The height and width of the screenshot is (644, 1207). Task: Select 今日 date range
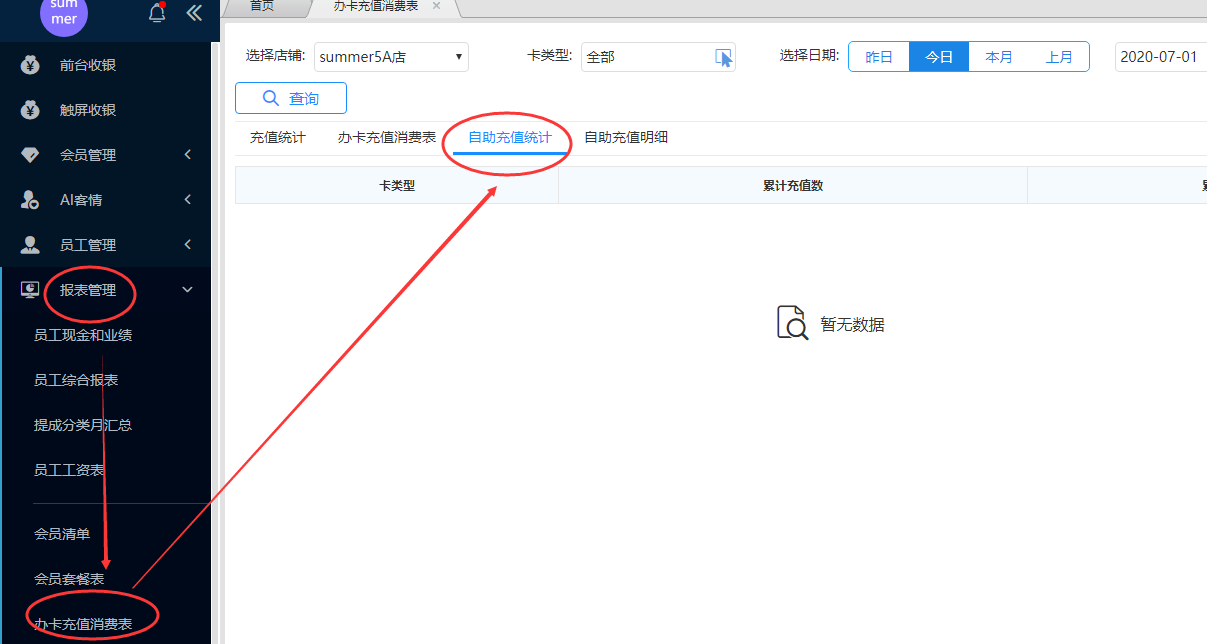[939, 57]
